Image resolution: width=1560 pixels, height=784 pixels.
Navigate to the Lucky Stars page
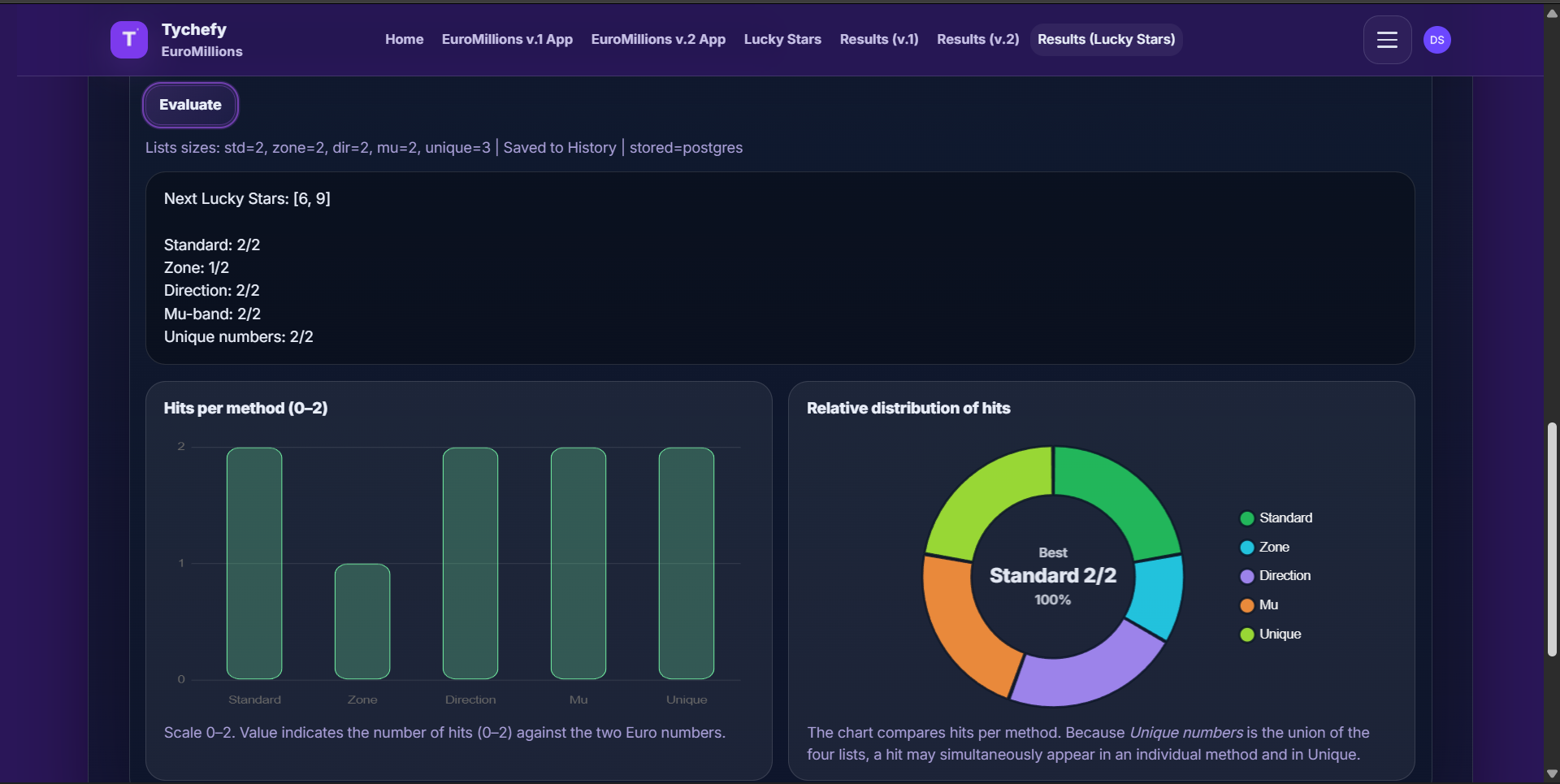coord(782,39)
